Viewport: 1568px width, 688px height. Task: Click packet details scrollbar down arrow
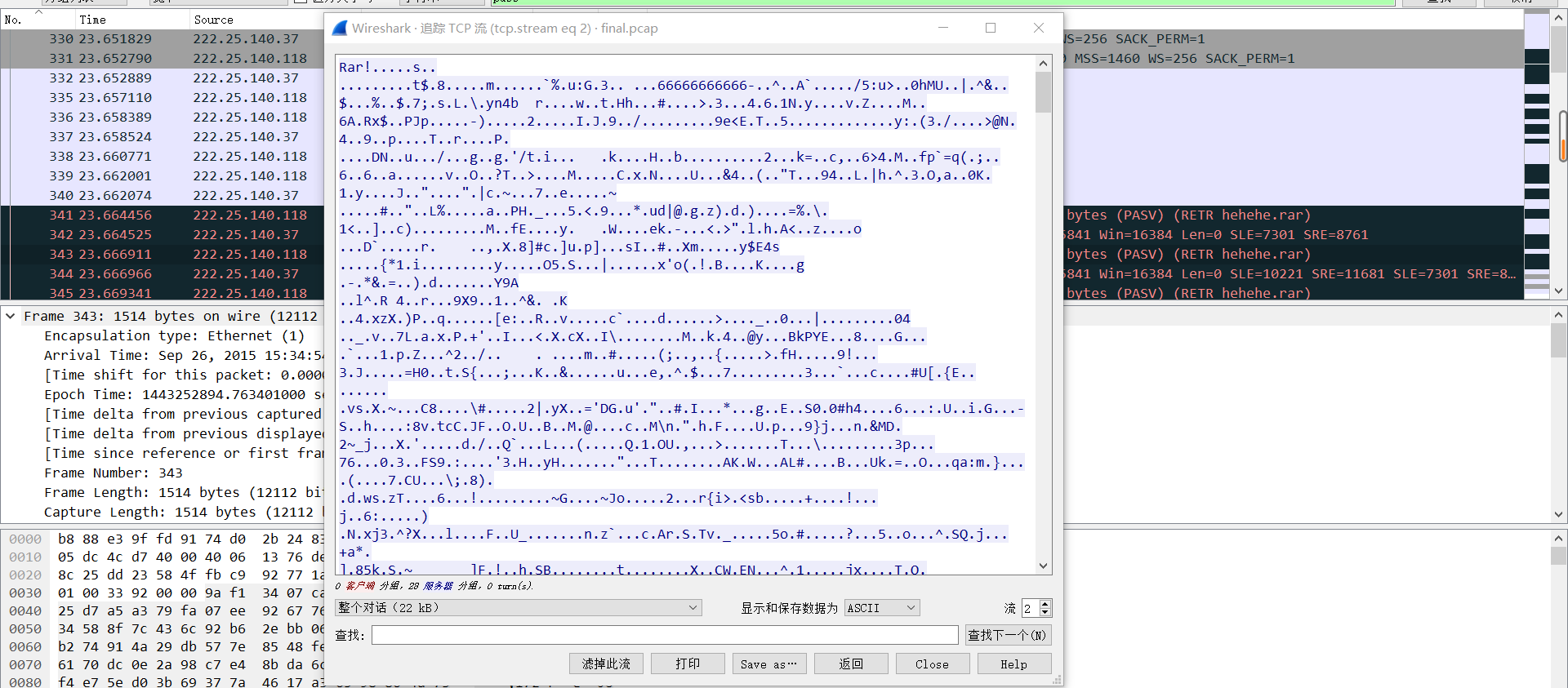[x=1558, y=515]
